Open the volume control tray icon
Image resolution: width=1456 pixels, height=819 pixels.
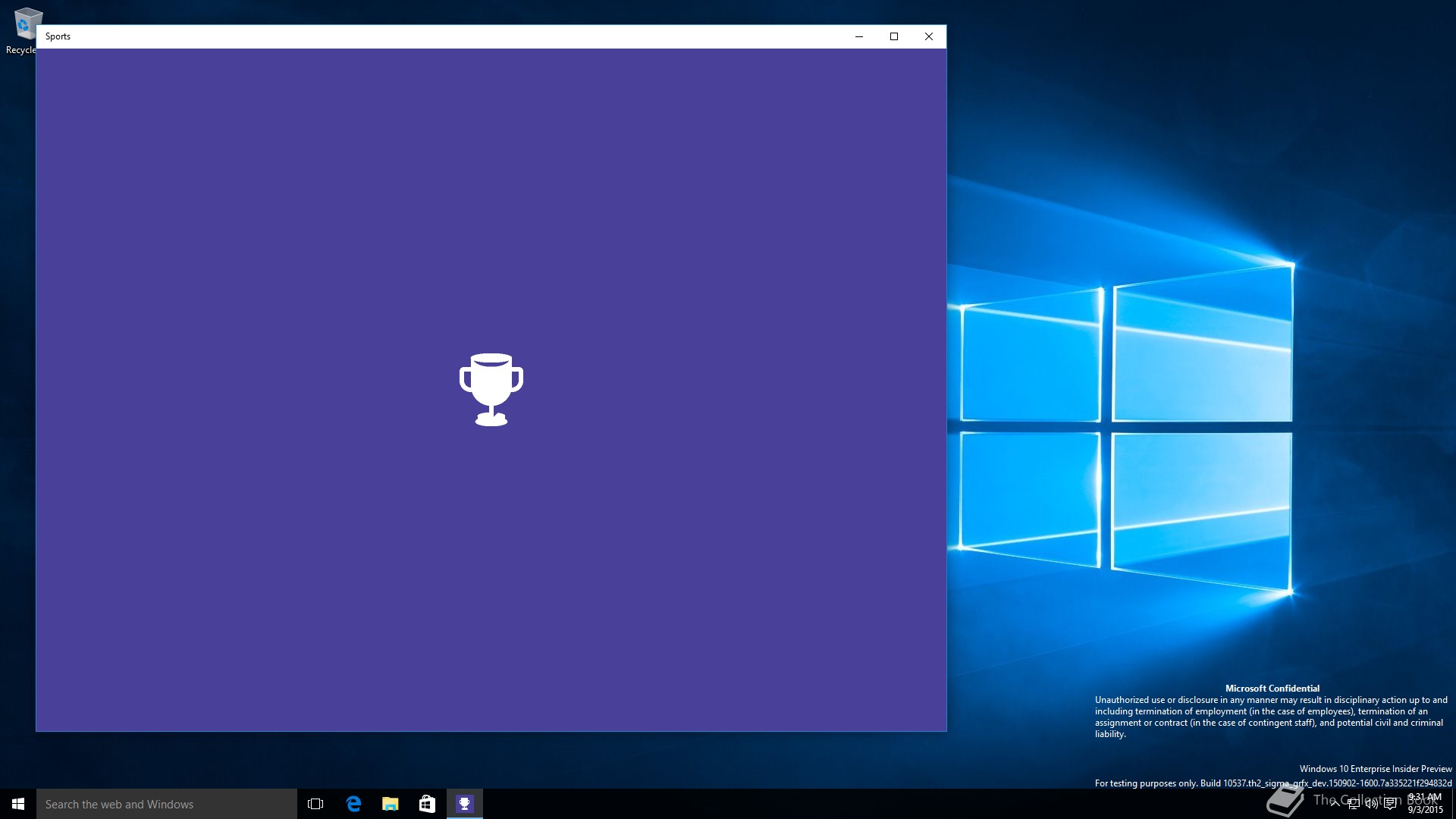coord(1372,804)
